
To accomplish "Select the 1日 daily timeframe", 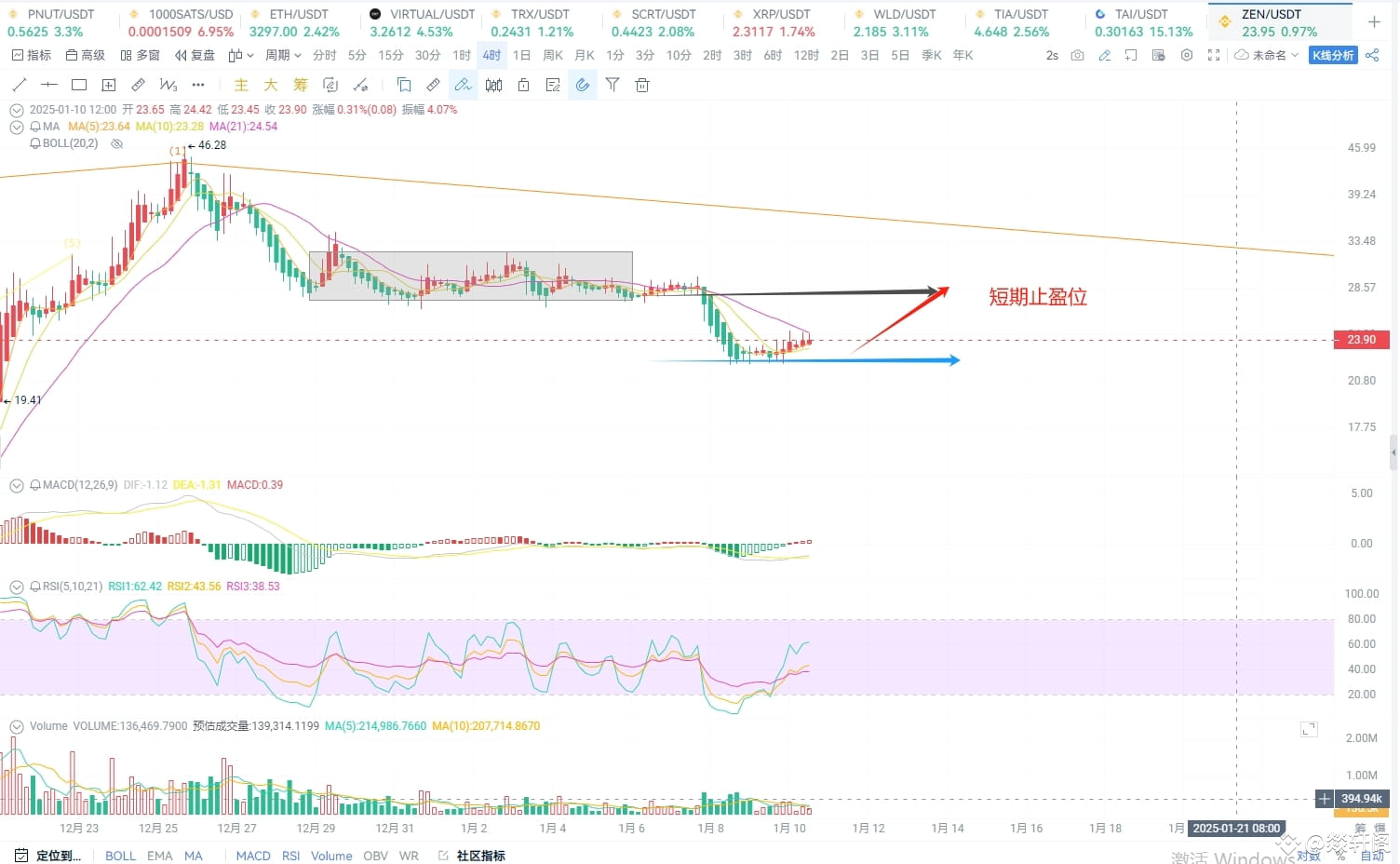I will [521, 55].
